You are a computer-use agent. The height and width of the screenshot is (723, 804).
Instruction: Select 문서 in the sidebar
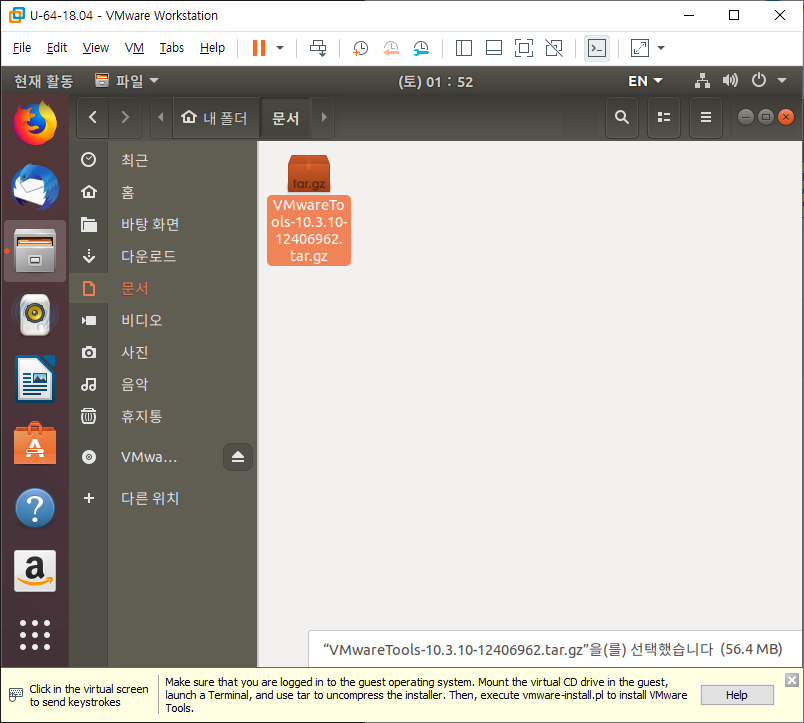(163, 288)
